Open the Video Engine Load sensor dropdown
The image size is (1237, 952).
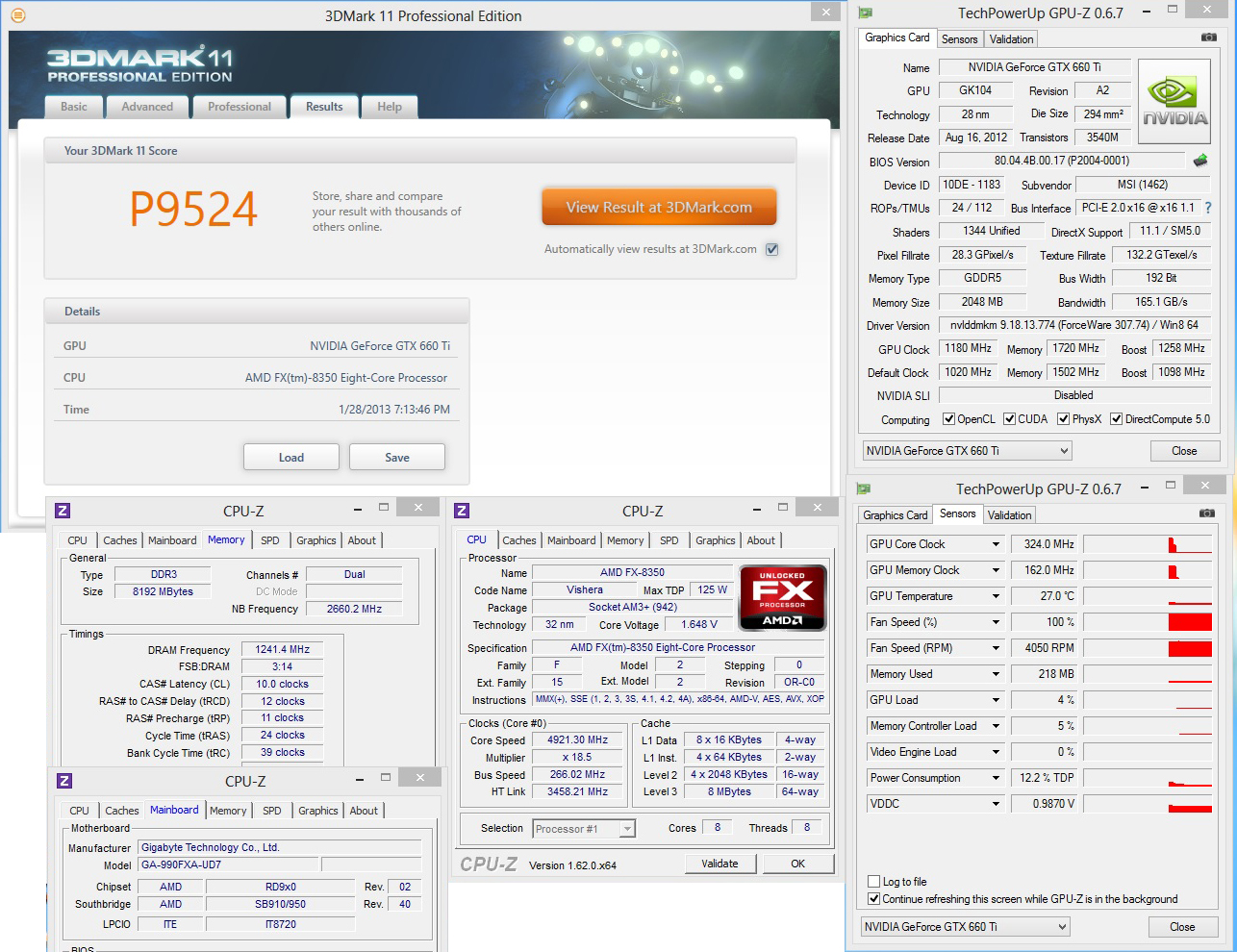pyautogui.click(x=997, y=752)
